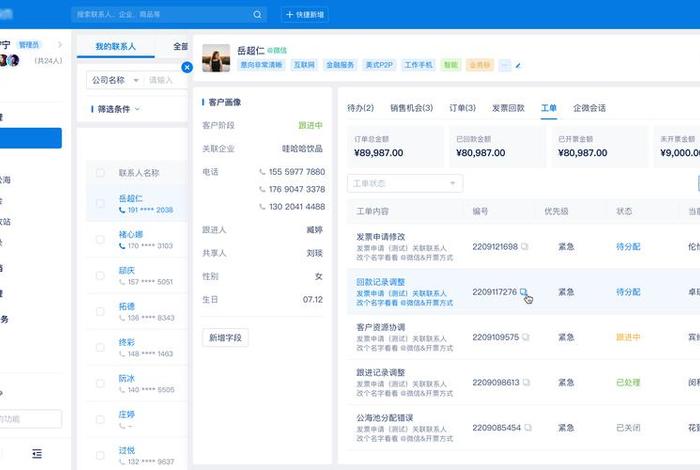Viewport: 700px width, 470px height.
Task: Open the 订单(3) tab
Action: [462, 108]
